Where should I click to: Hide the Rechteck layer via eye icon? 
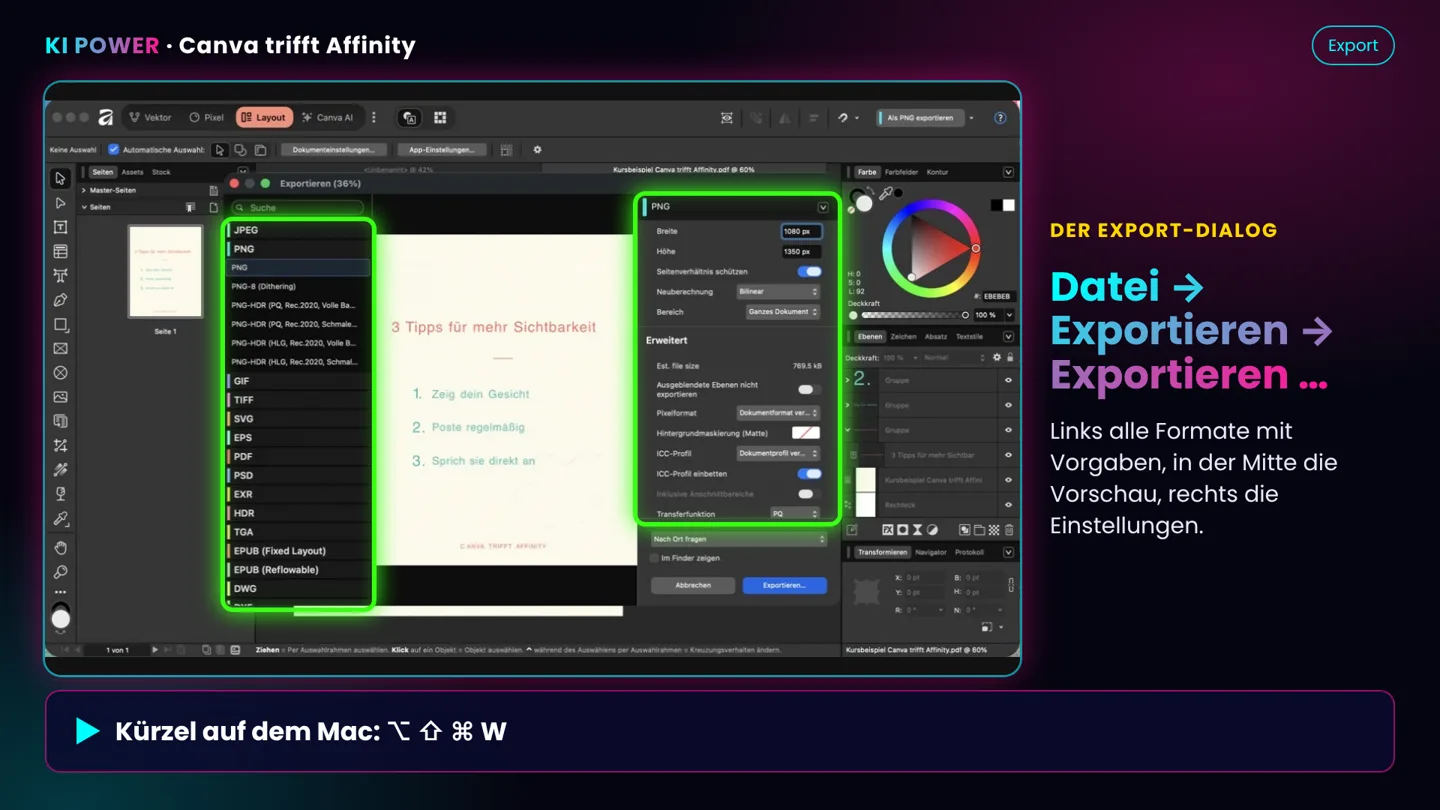point(1008,505)
